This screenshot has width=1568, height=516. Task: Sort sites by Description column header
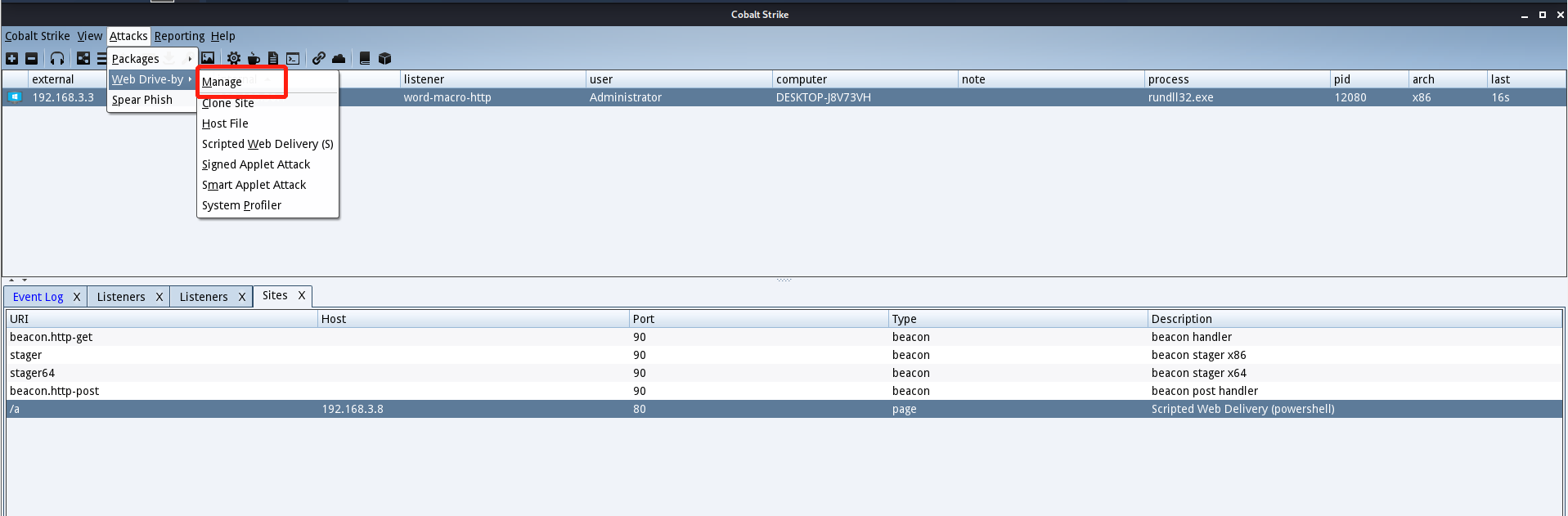click(1355, 319)
